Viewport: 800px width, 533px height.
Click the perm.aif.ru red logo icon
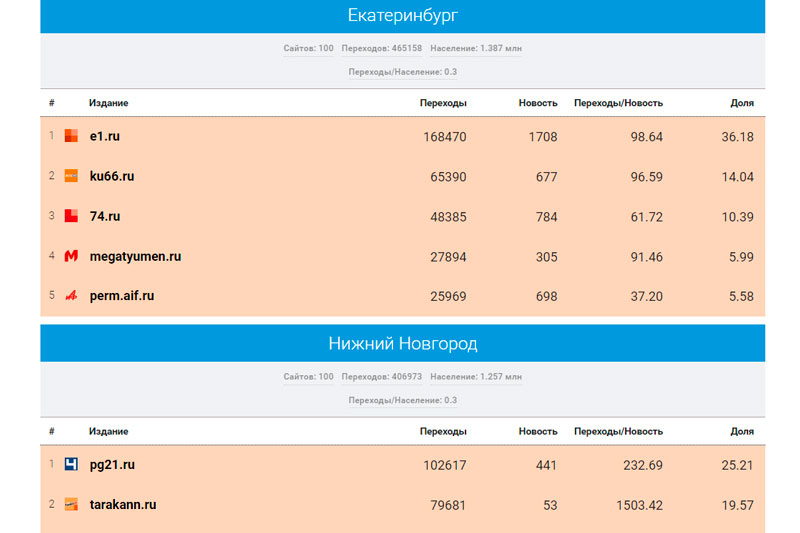coord(71,296)
